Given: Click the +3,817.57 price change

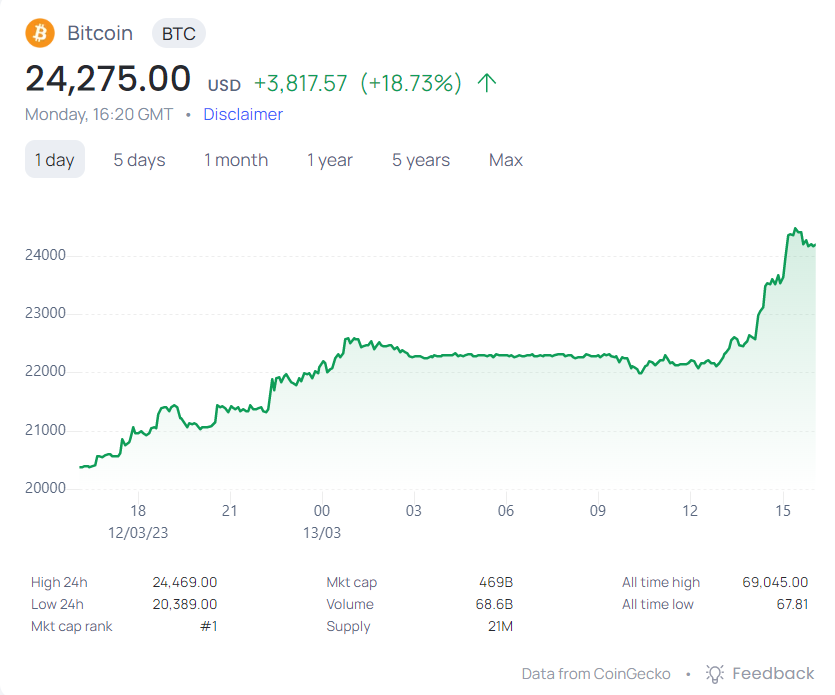Looking at the screenshot, I should coord(301,83).
